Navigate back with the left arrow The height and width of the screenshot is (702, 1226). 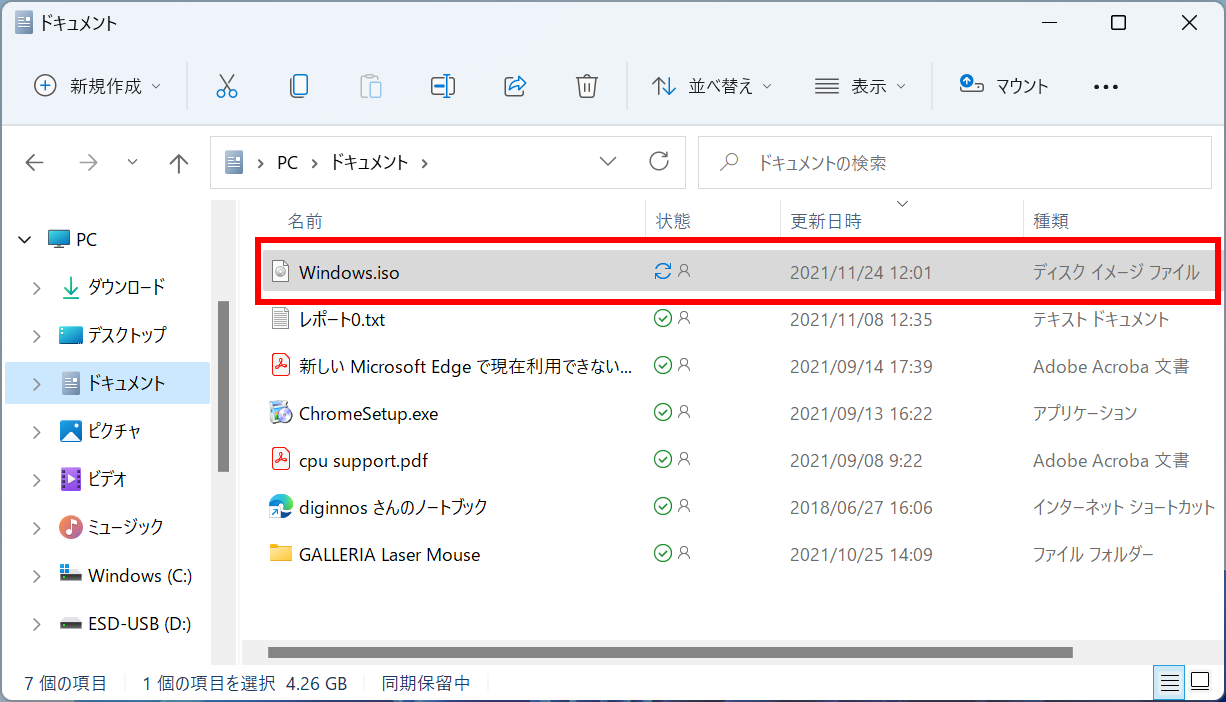(x=35, y=163)
